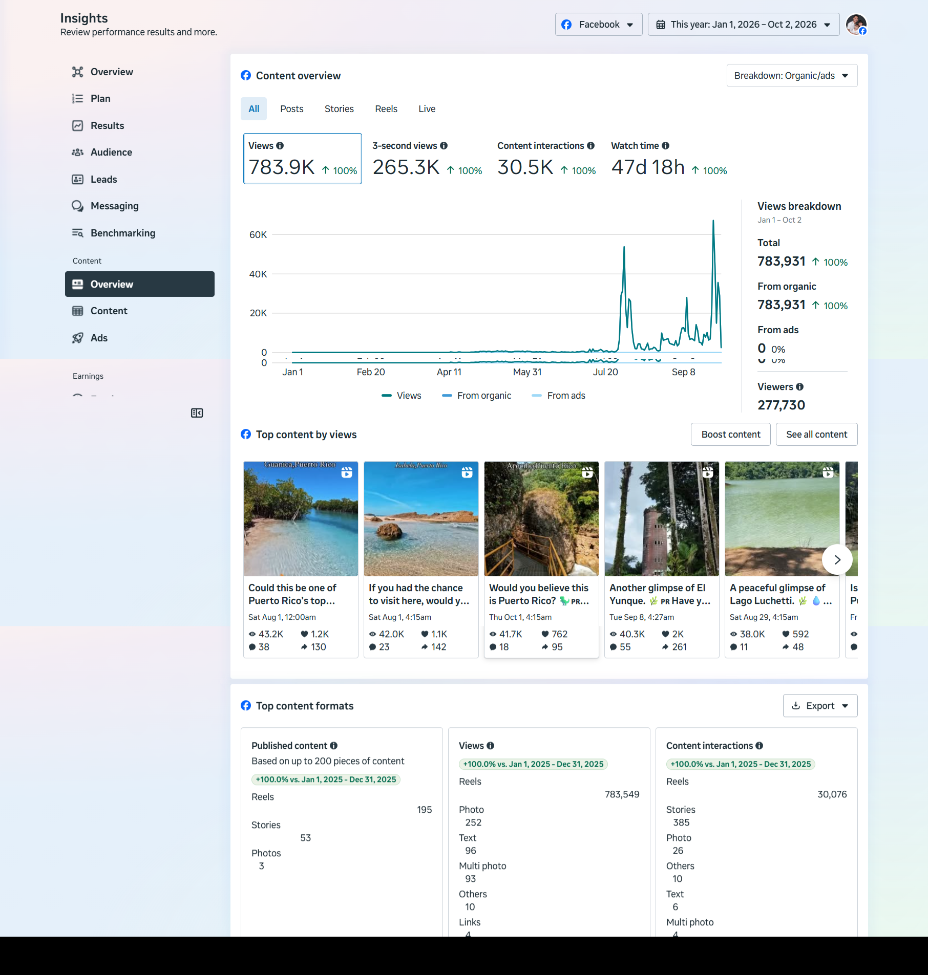
Task: Toggle the From organic legend entry
Action: pyautogui.click(x=476, y=395)
